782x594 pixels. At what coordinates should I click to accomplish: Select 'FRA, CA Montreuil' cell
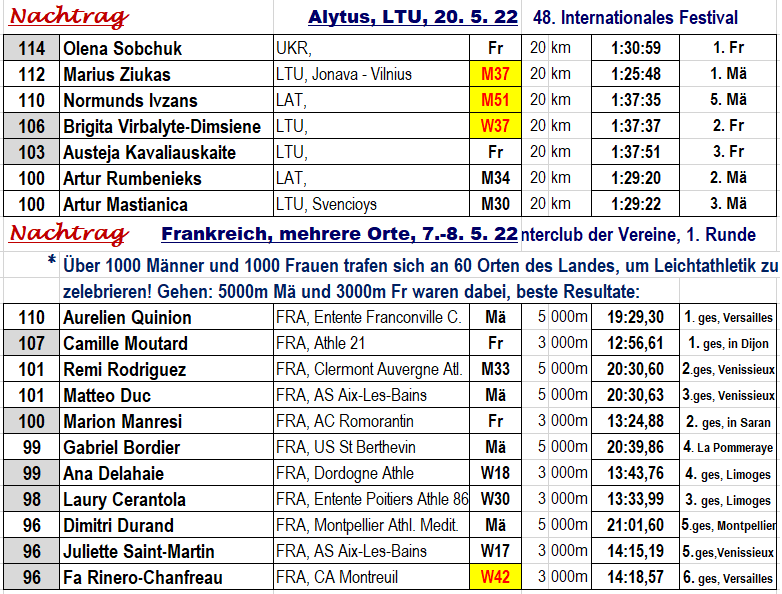(x=371, y=577)
